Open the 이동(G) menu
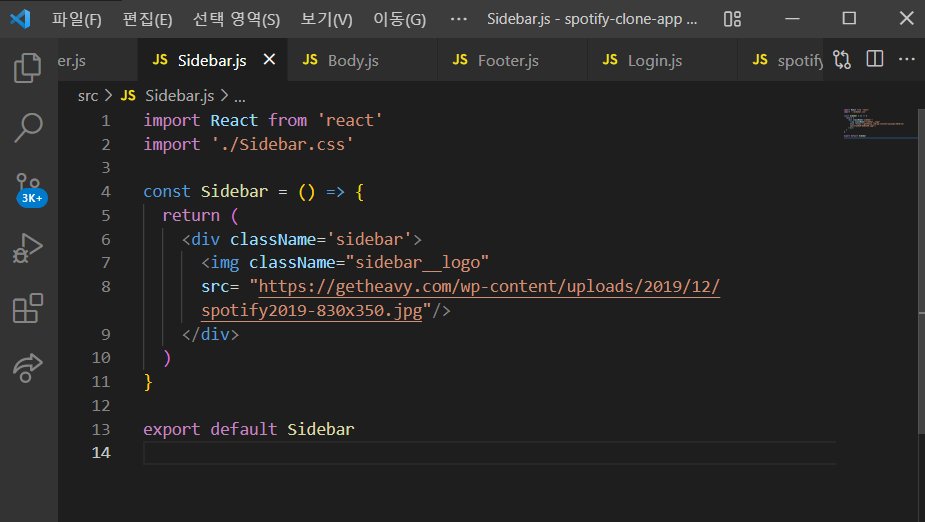925x522 pixels. point(399,19)
